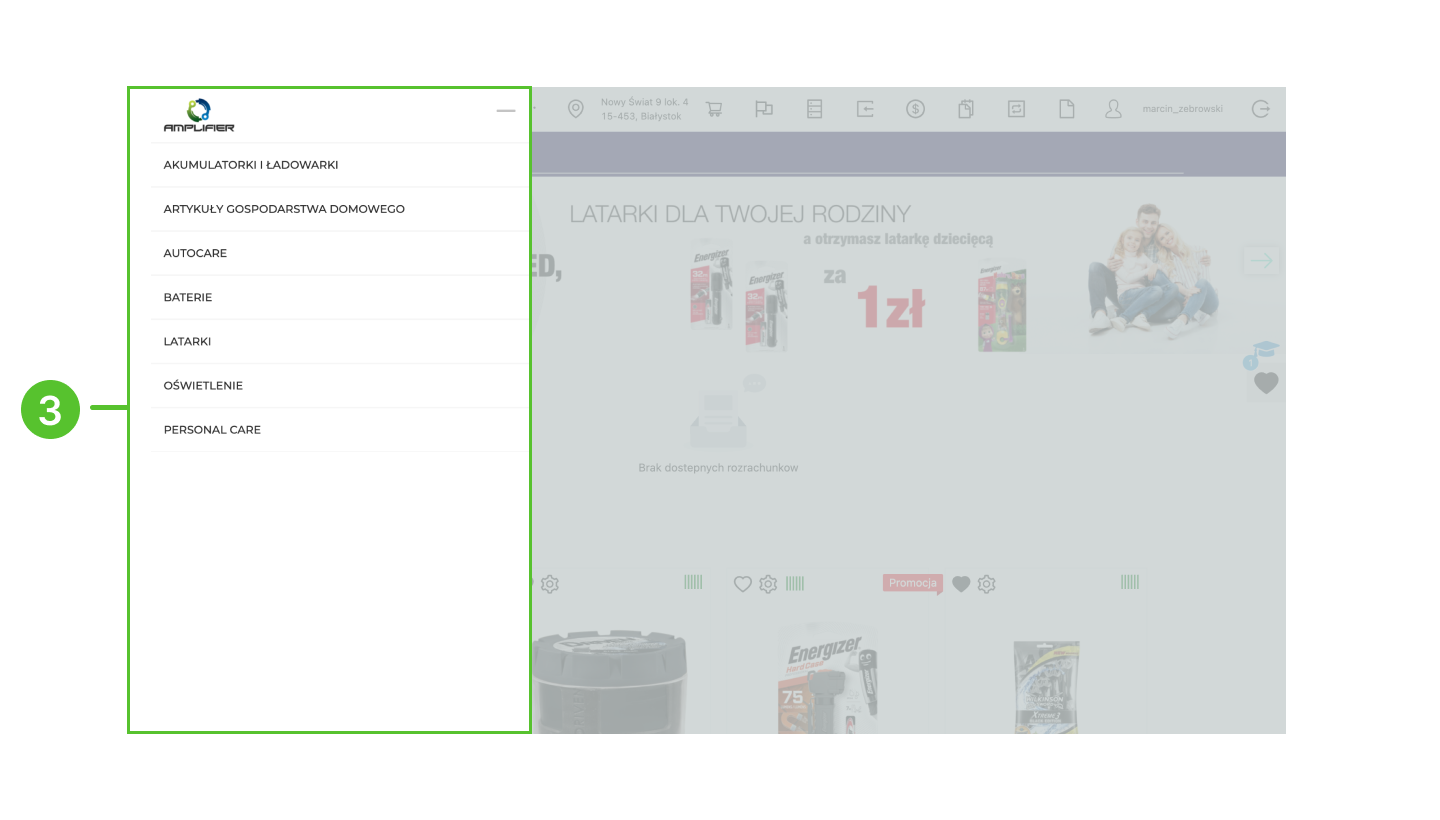Click the repeat arrows icon in header
1440x820 pixels.
1016,109
